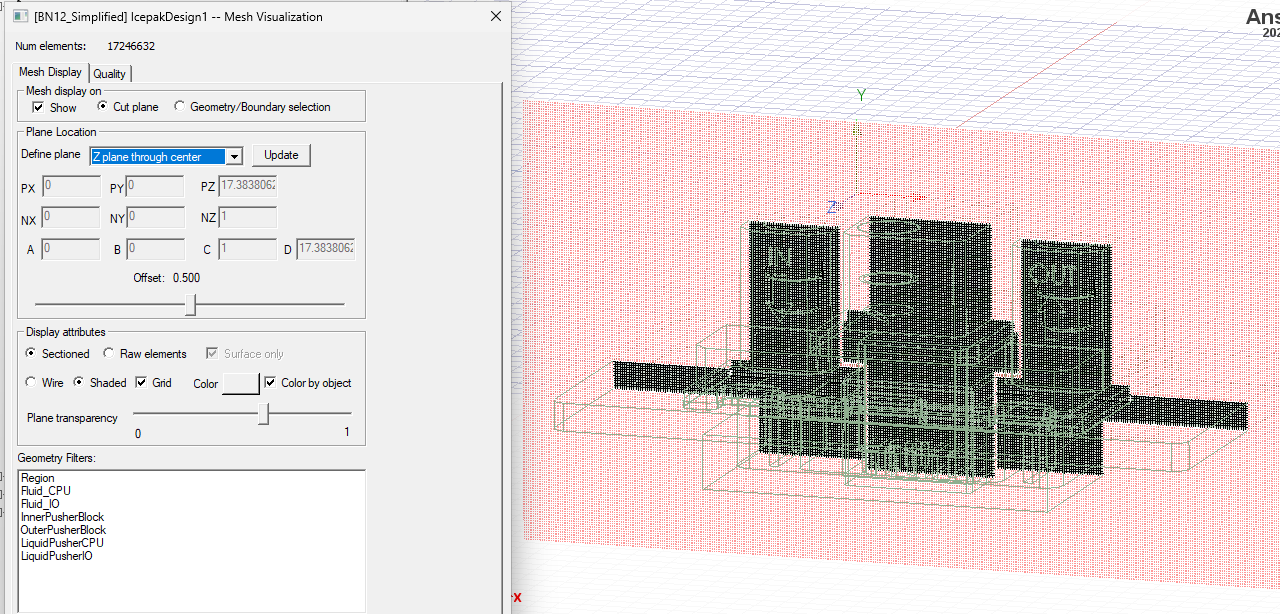Disable the Color by object checkbox

tap(270, 383)
